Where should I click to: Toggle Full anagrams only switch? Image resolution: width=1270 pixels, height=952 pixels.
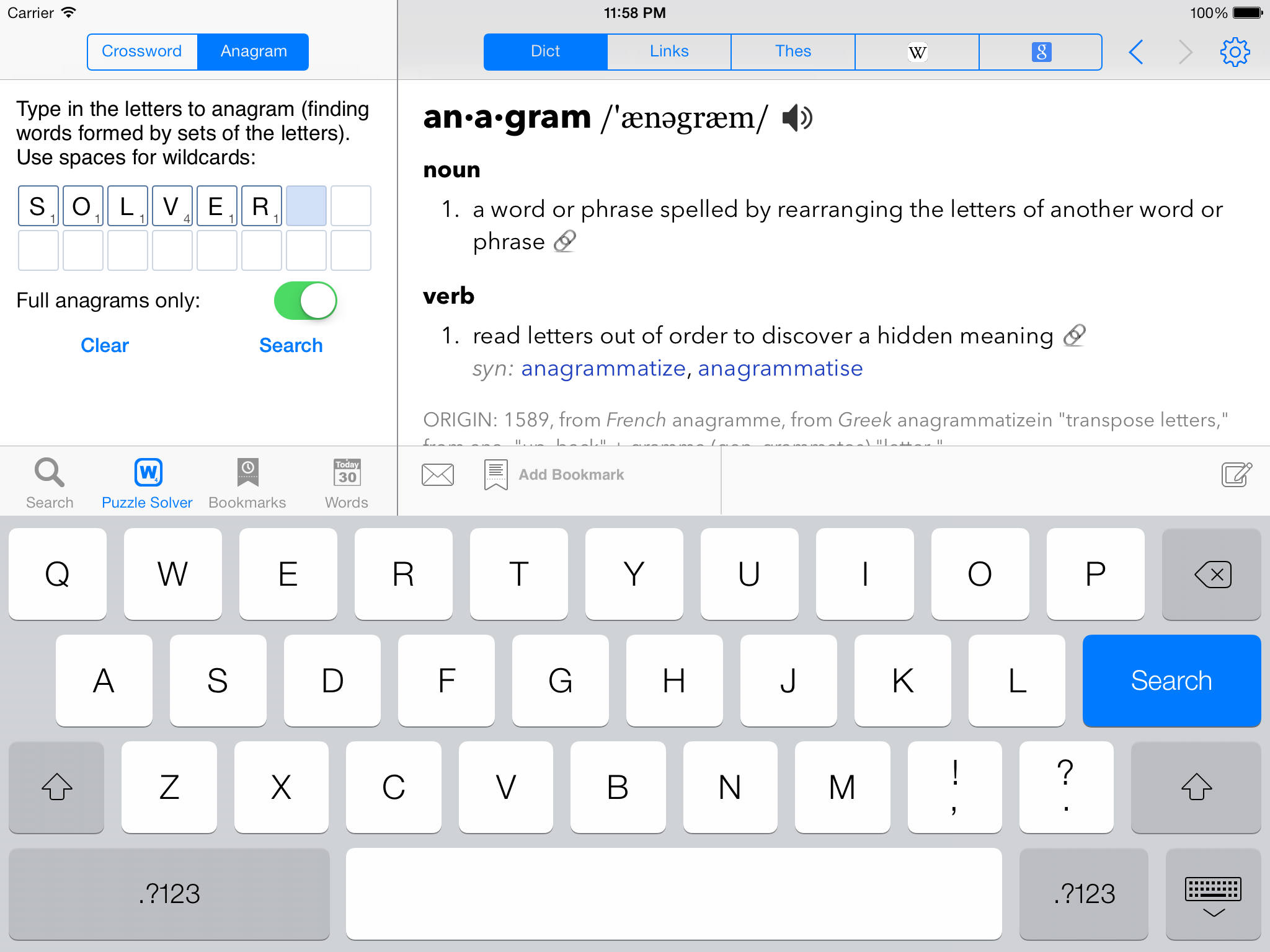tap(306, 301)
